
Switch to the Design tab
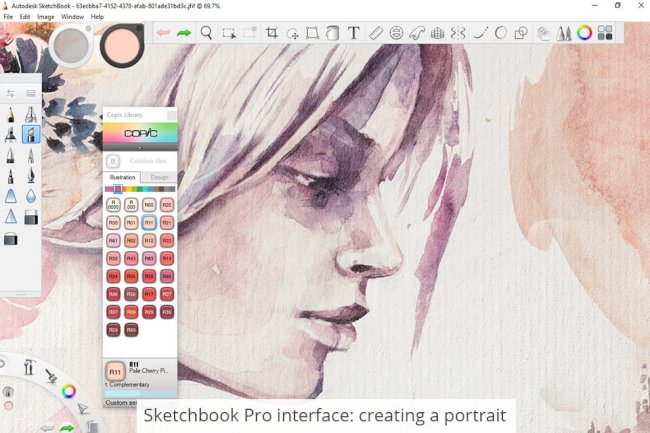(x=159, y=177)
